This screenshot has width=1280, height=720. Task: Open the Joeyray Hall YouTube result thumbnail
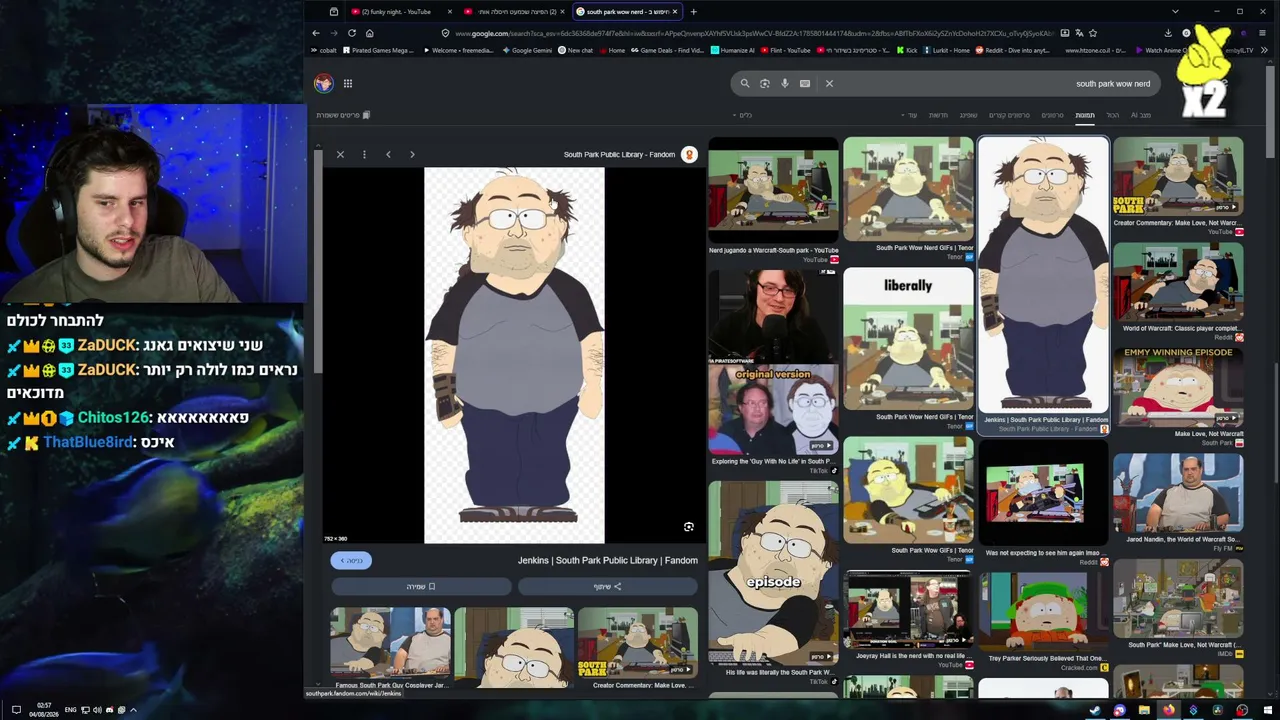[x=908, y=610]
